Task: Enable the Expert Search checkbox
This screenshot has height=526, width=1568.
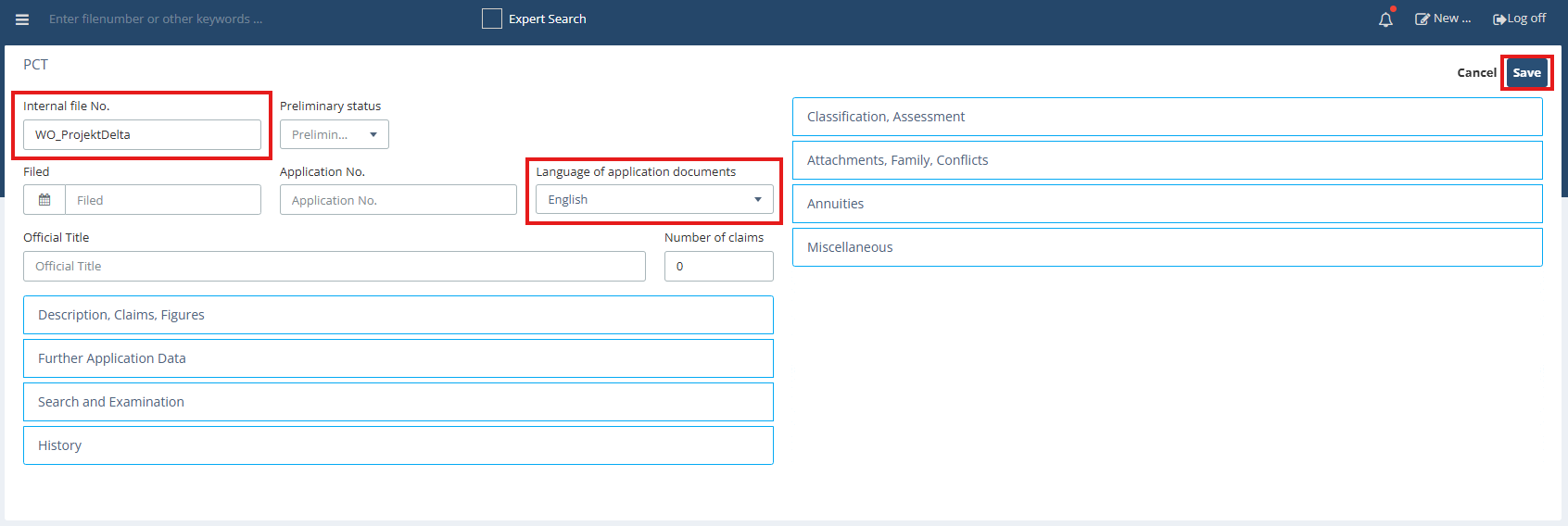Action: pos(492,19)
